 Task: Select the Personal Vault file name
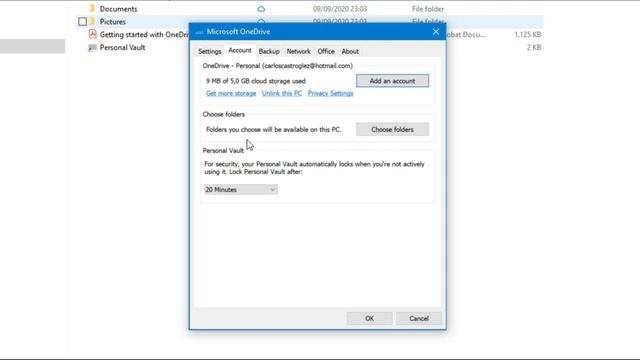click(x=122, y=48)
